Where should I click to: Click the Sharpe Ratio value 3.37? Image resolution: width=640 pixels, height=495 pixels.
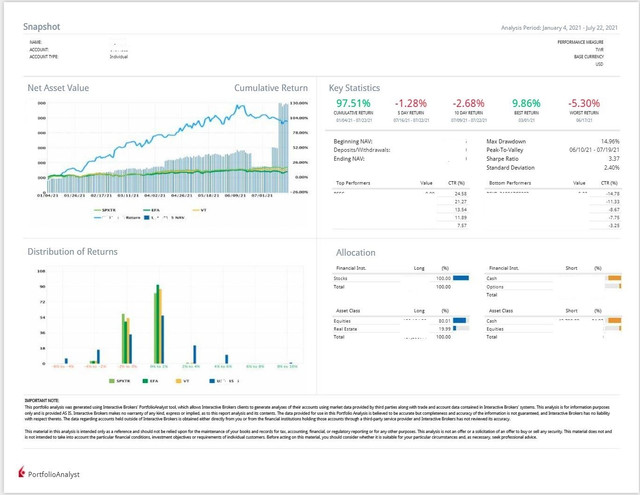pyautogui.click(x=614, y=159)
